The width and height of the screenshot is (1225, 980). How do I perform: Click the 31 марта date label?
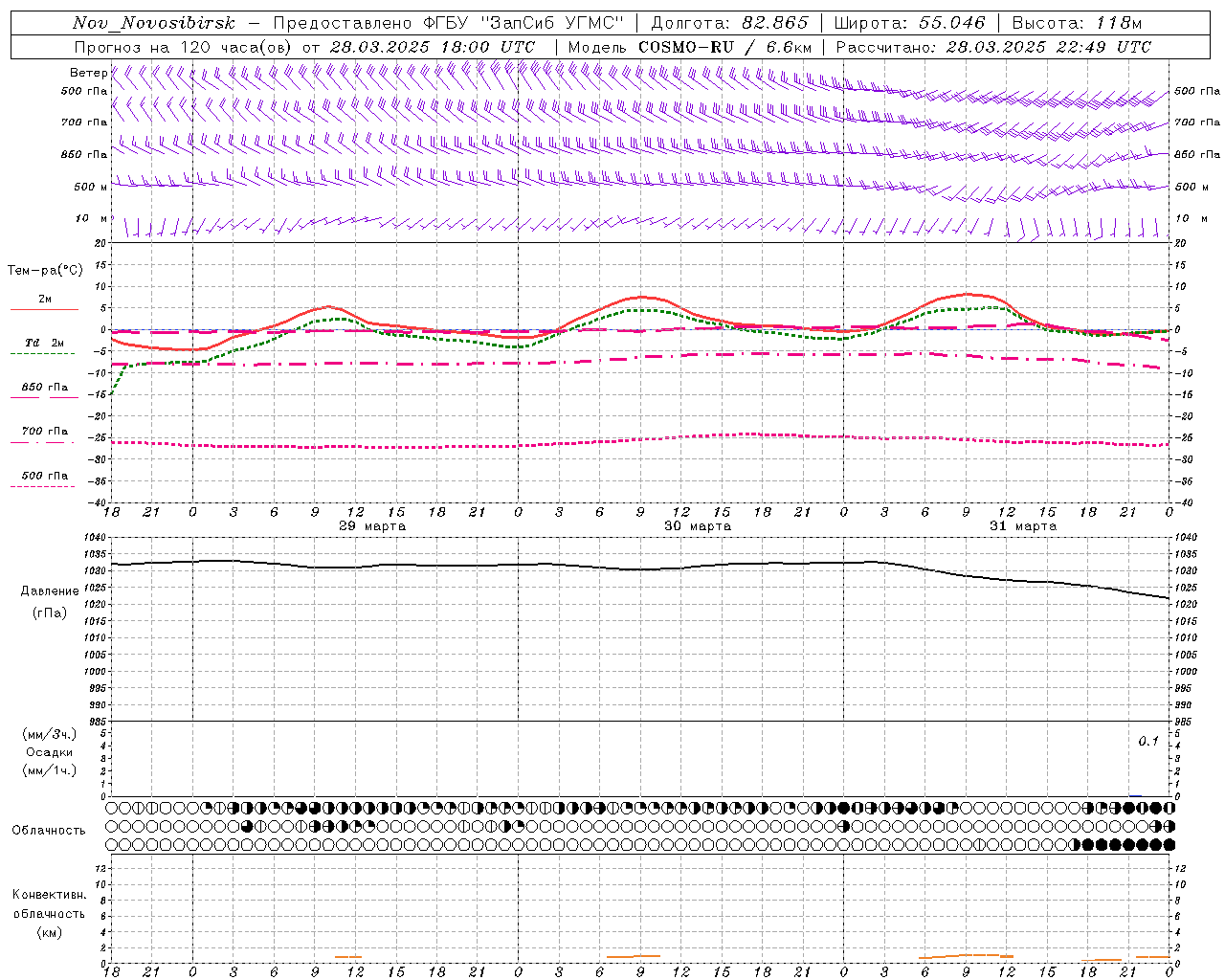tap(1023, 526)
